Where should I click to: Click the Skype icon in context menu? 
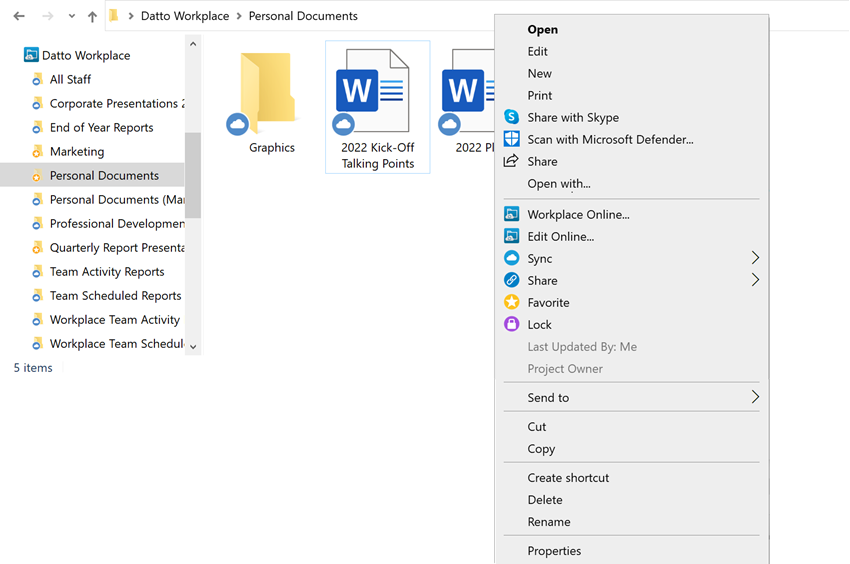point(512,117)
